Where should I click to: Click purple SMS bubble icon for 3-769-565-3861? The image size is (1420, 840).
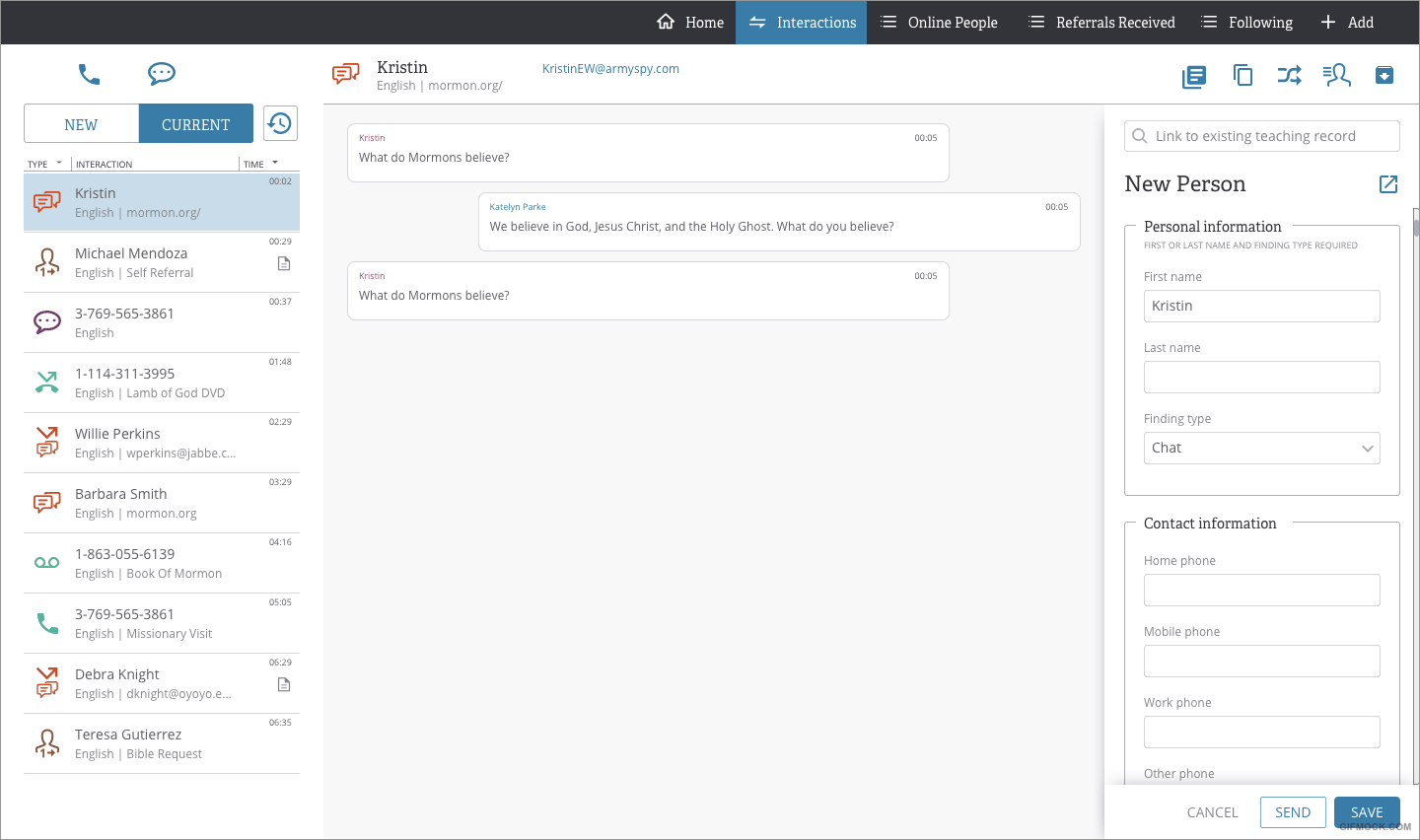(47, 322)
